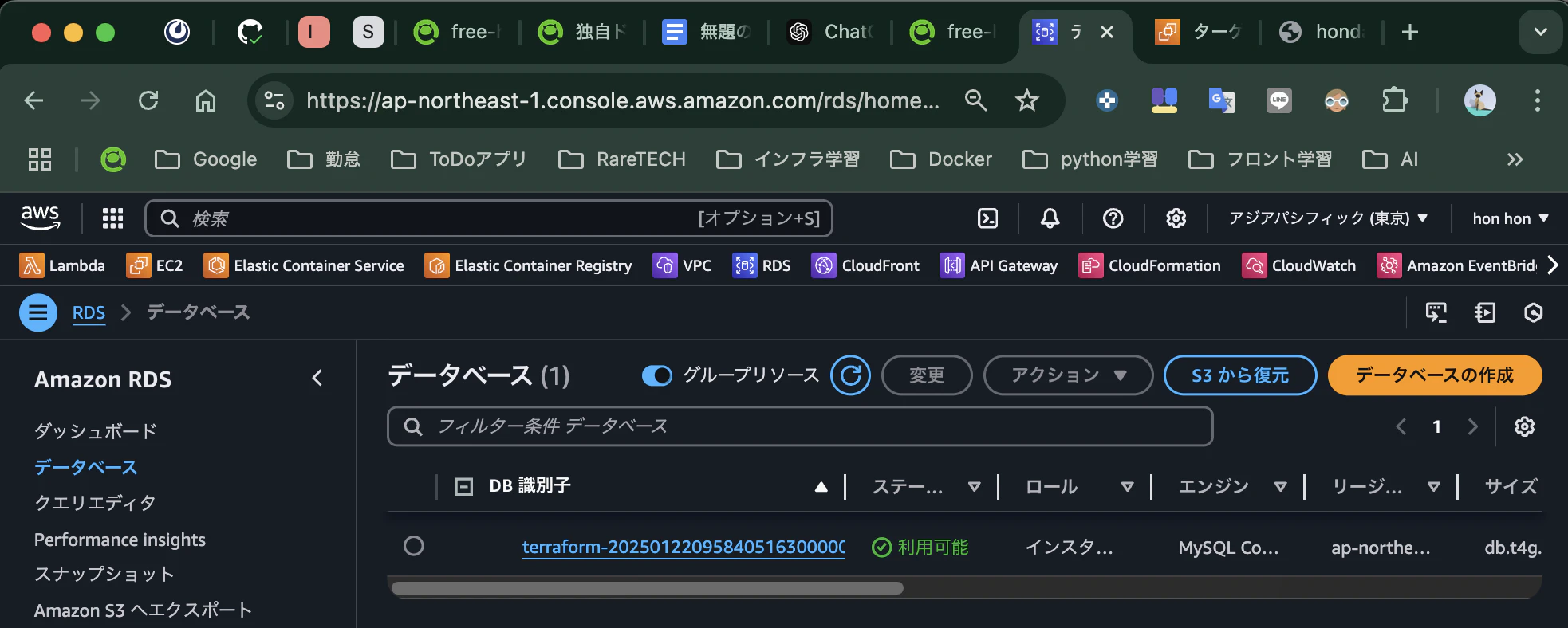
Task: Click the RDS breadcrumb link
Action: pos(89,312)
